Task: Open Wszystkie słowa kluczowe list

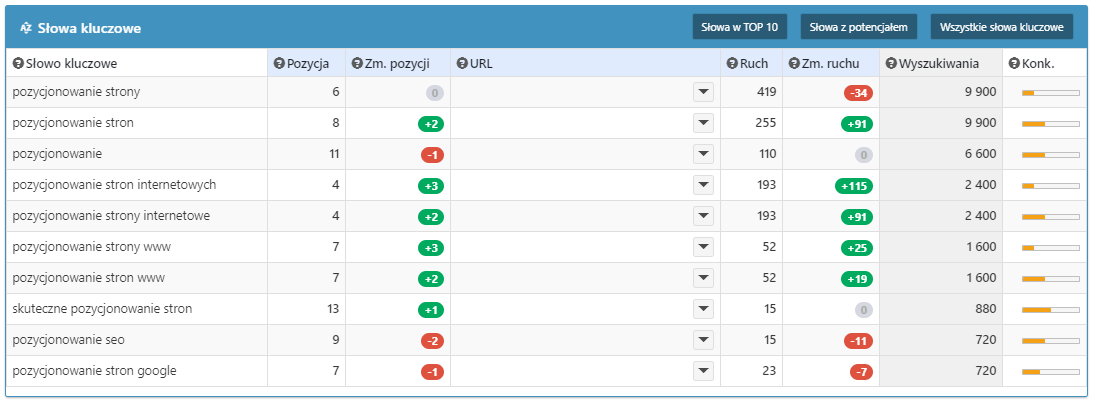Action: click(x=1001, y=27)
